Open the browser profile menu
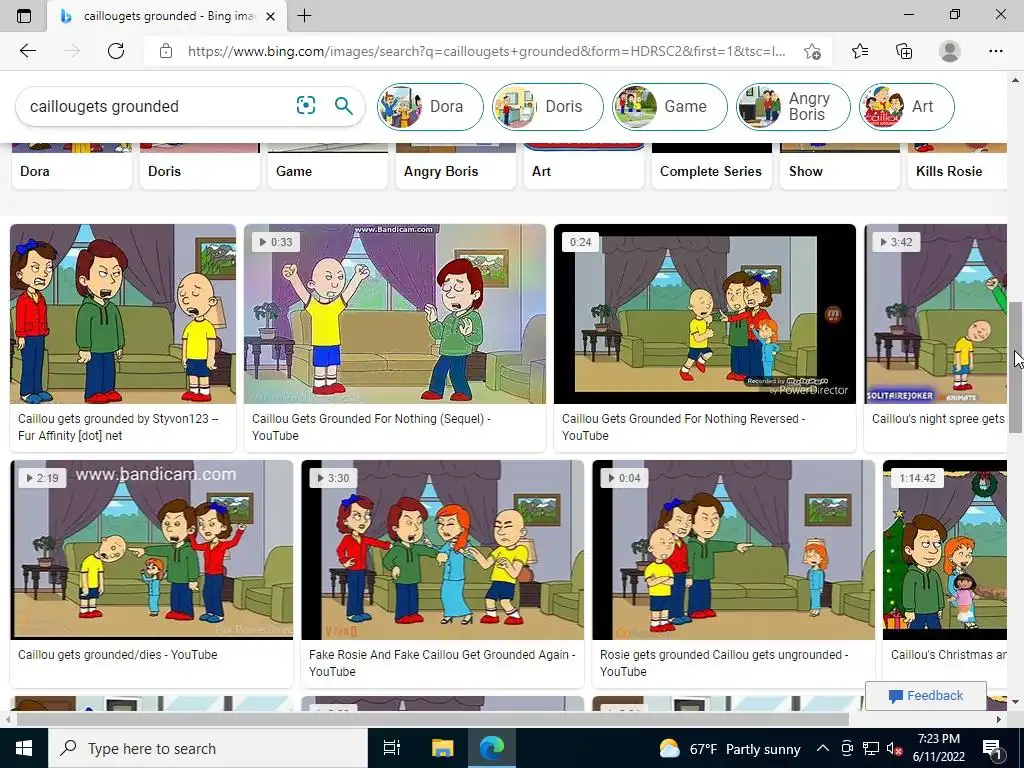This screenshot has width=1024, height=768. 950,51
